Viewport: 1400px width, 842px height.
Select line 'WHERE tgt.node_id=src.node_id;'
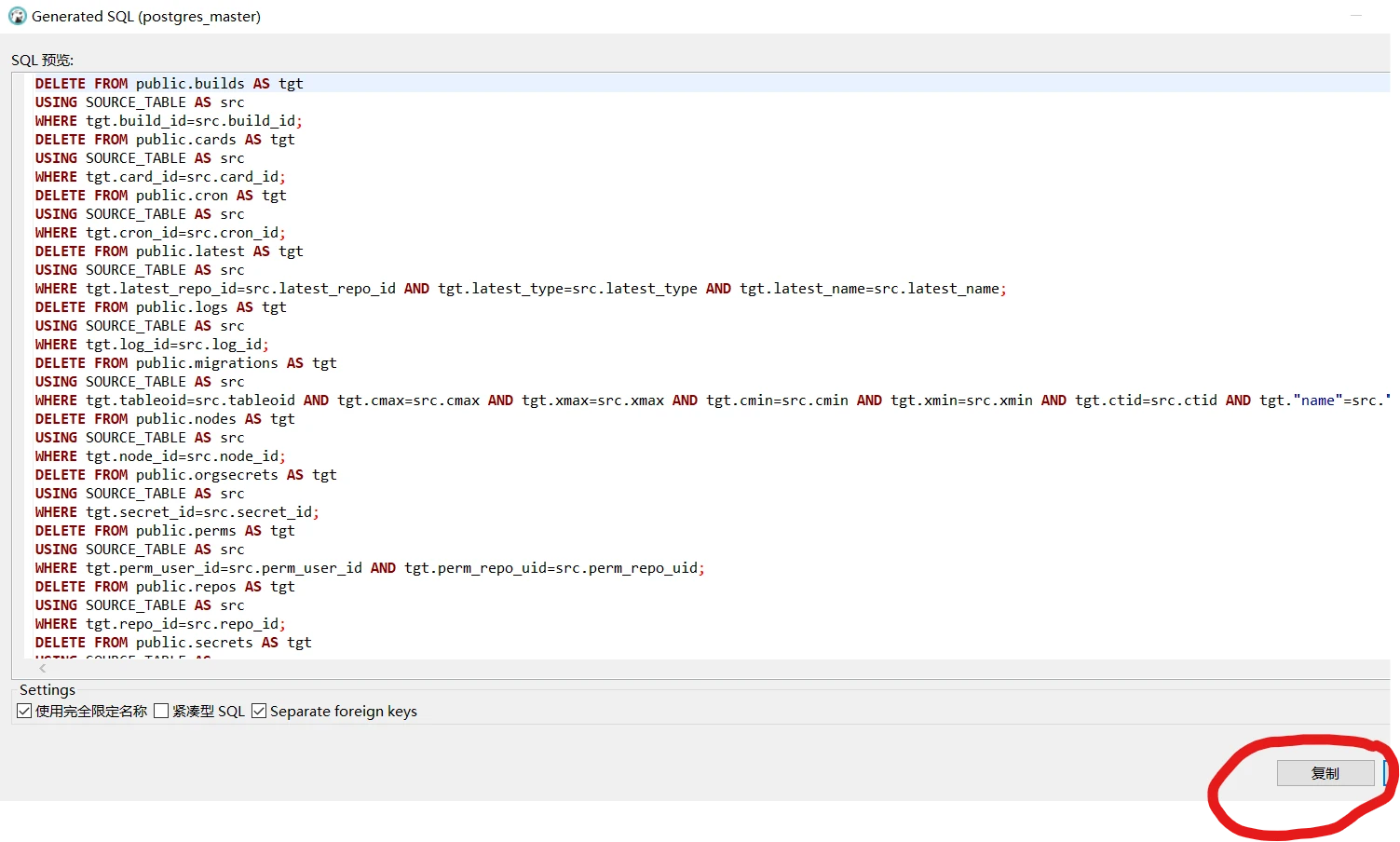[x=160, y=456]
